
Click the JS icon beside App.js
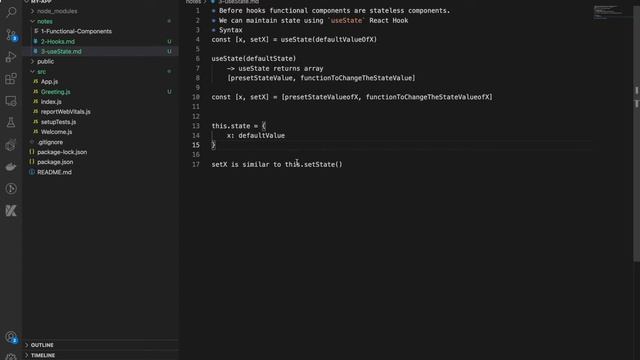click(x=36, y=82)
